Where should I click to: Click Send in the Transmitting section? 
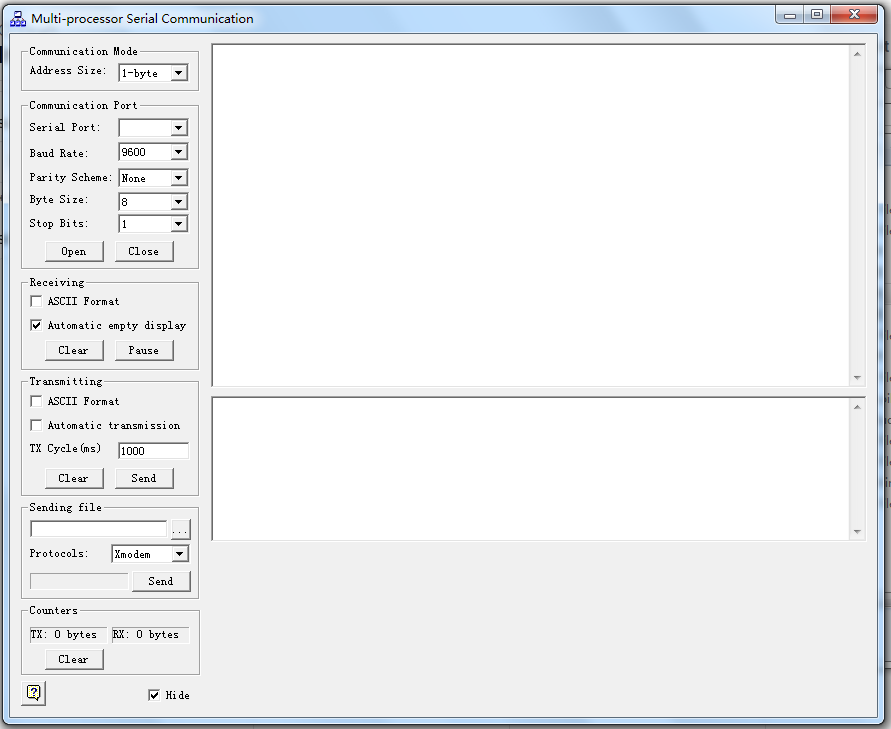coord(144,478)
